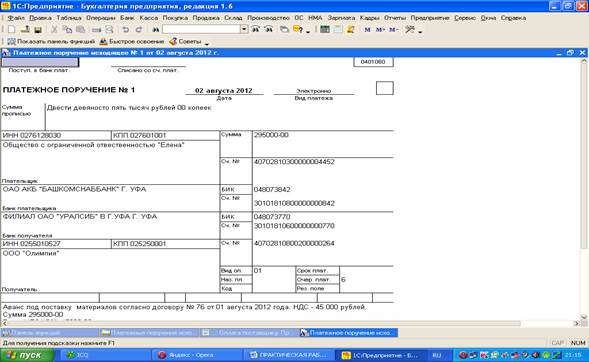
Task: Open the Файл menu
Action: pyautogui.click(x=16, y=18)
